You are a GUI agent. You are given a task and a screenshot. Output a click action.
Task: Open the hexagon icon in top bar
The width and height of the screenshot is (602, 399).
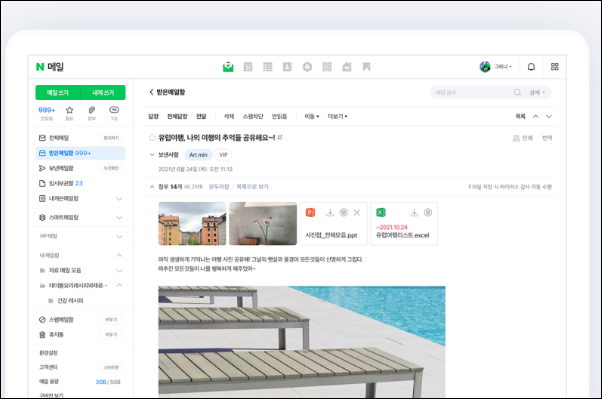pyautogui.click(x=307, y=67)
